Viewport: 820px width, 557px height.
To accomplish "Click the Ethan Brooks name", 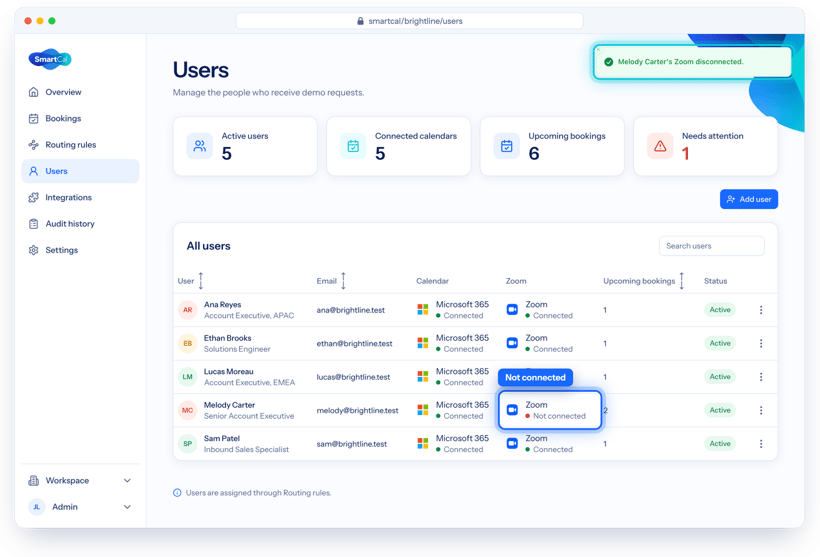I will click(x=227, y=338).
